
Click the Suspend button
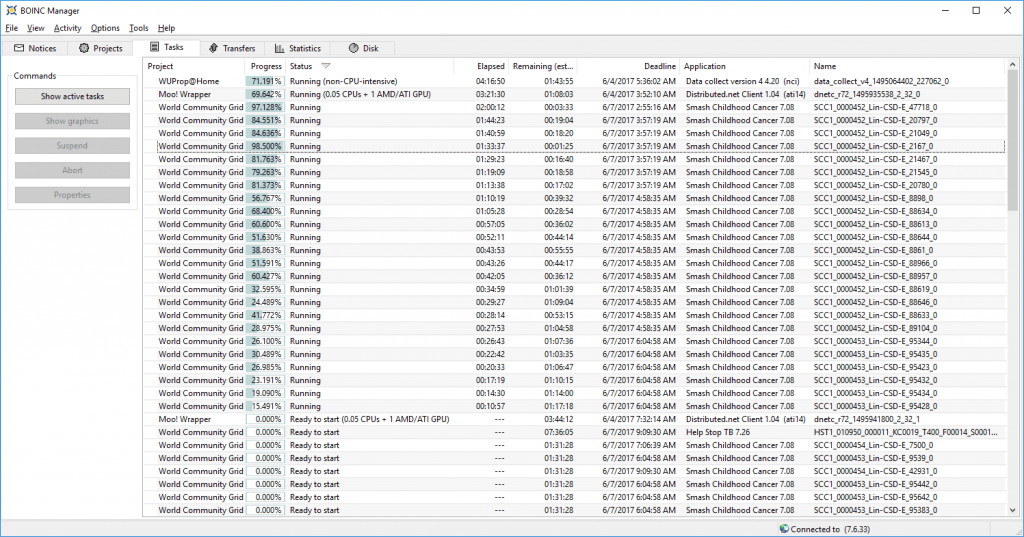coord(72,146)
